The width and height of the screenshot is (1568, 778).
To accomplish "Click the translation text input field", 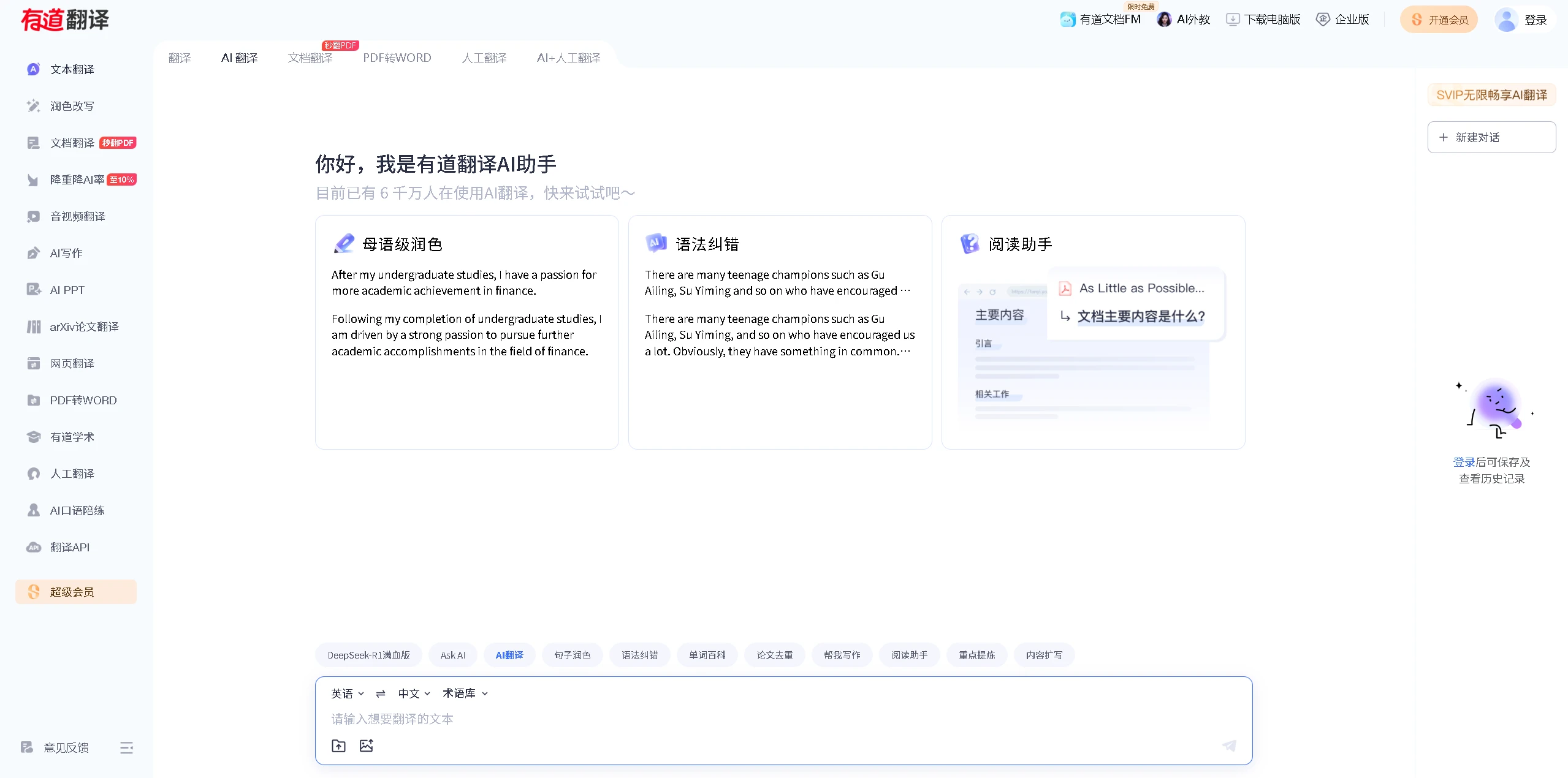I will click(783, 719).
